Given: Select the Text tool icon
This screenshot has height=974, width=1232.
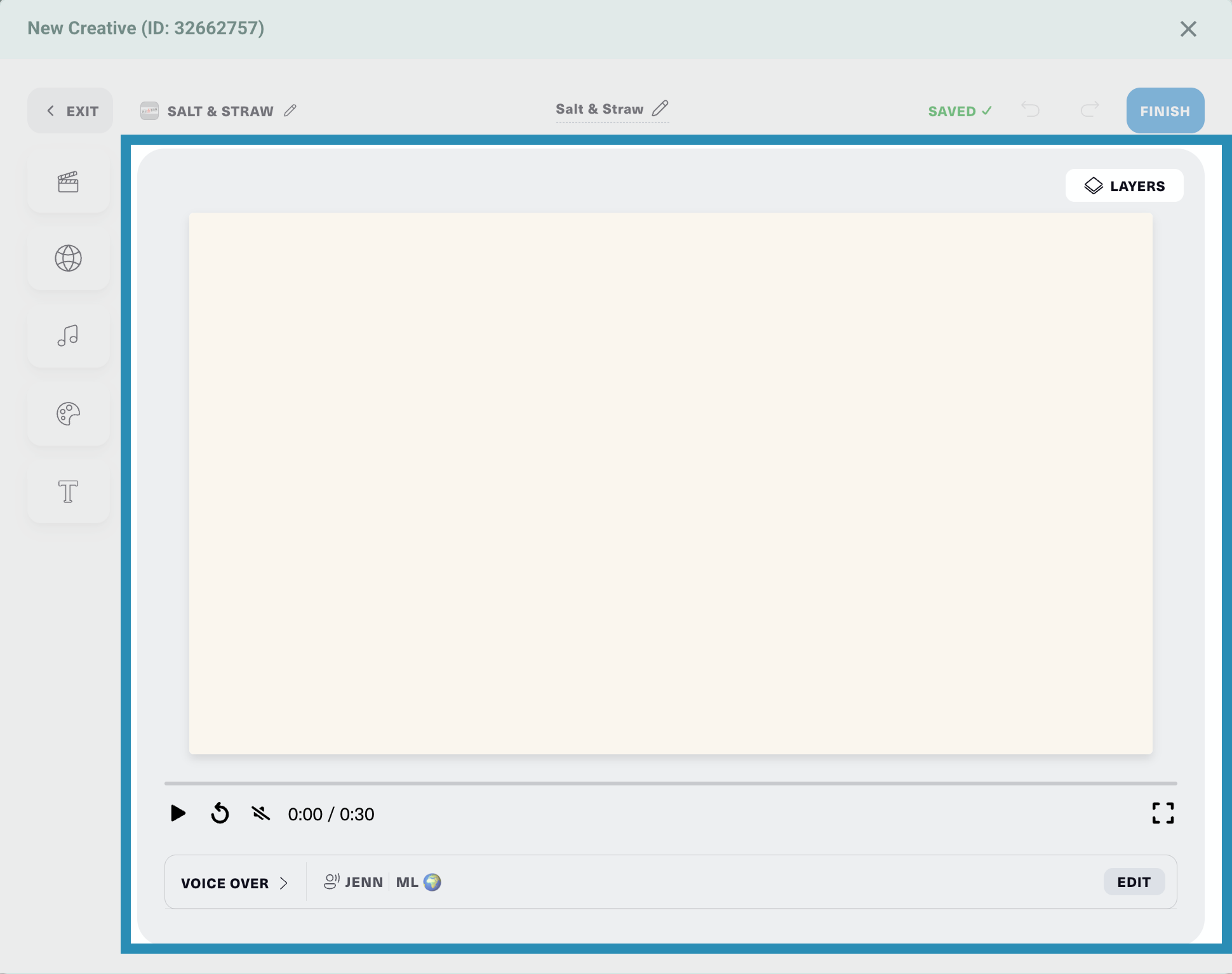Looking at the screenshot, I should [68, 491].
